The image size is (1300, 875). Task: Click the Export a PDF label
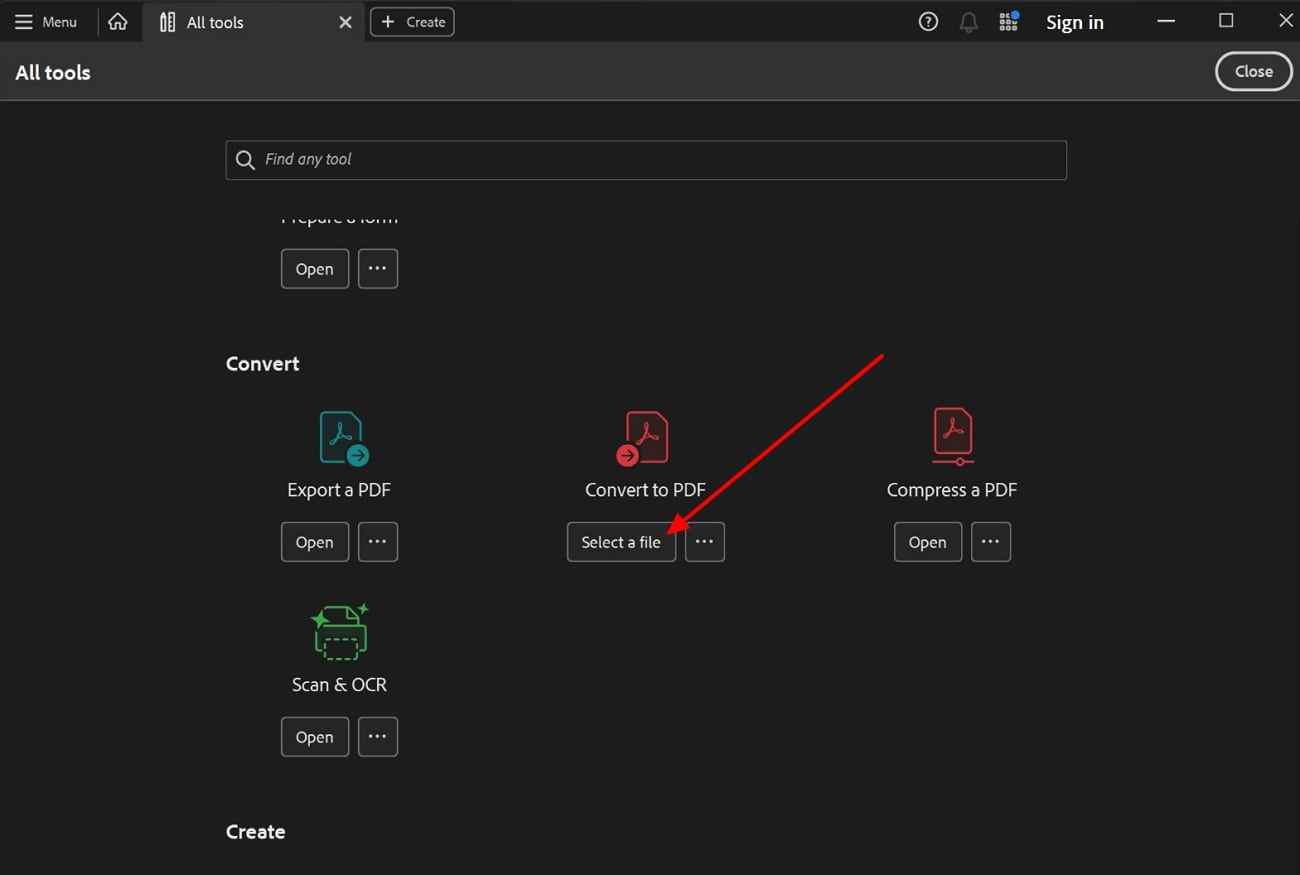click(339, 490)
